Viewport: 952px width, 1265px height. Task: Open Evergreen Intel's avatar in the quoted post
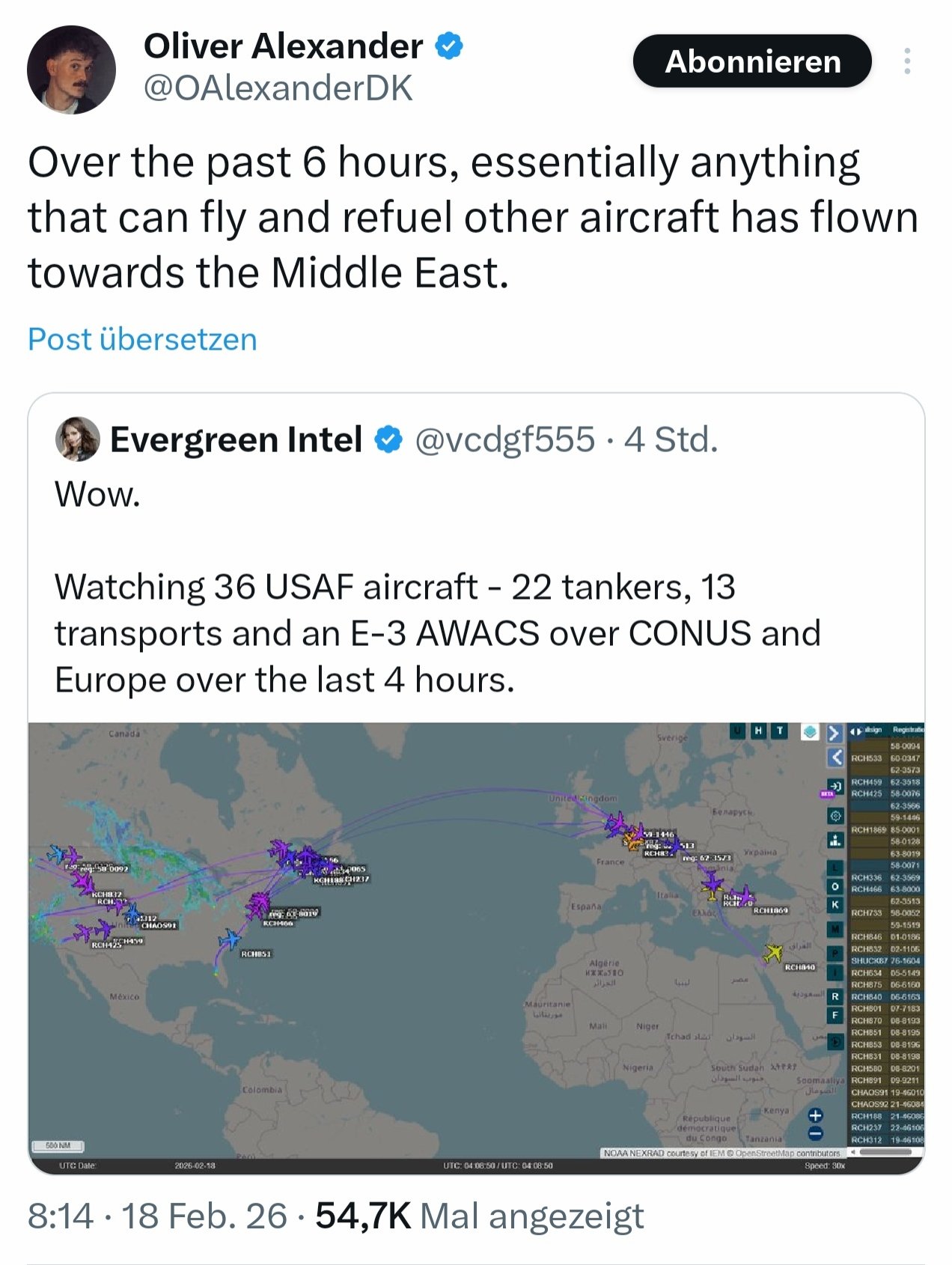click(78, 439)
